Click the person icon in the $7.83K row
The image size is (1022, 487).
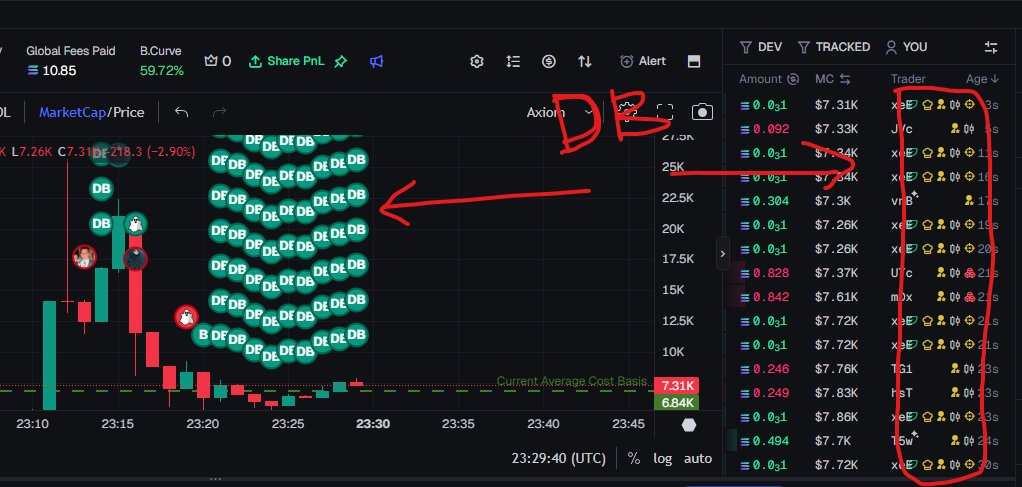[955, 392]
